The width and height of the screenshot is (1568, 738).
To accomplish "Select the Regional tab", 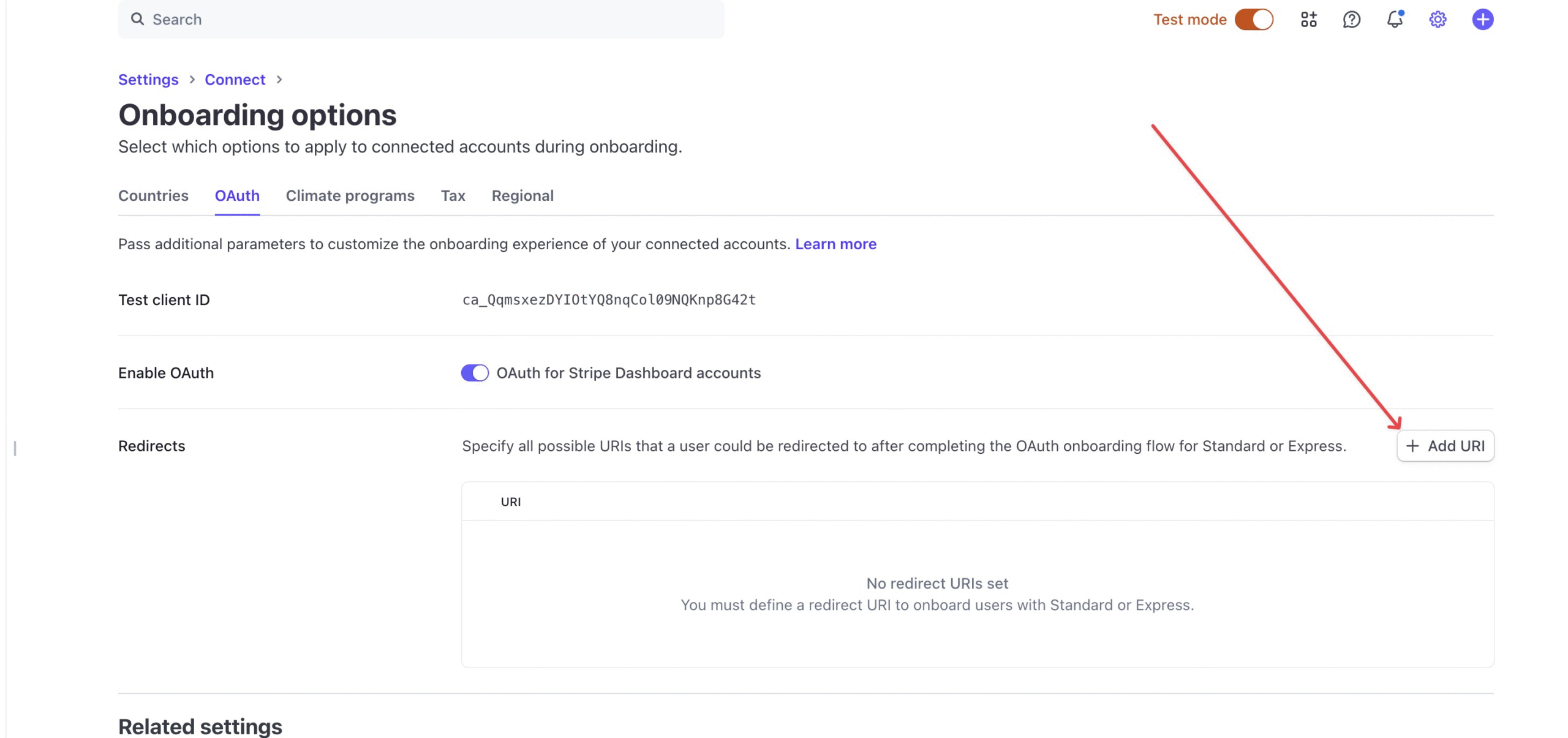I will pos(522,195).
